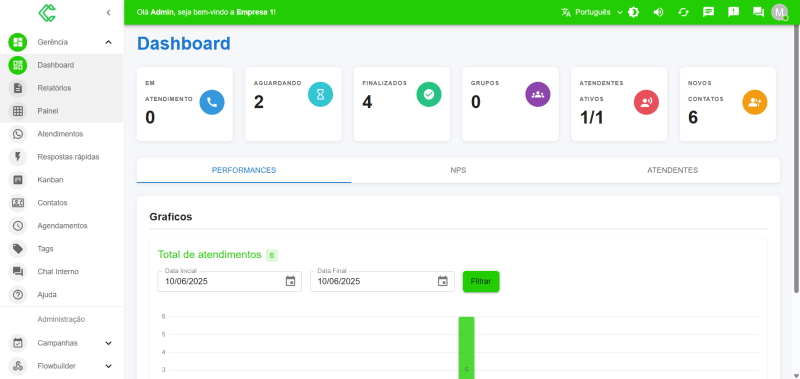Click the Respostas rápidas lightning icon

pyautogui.click(x=18, y=157)
